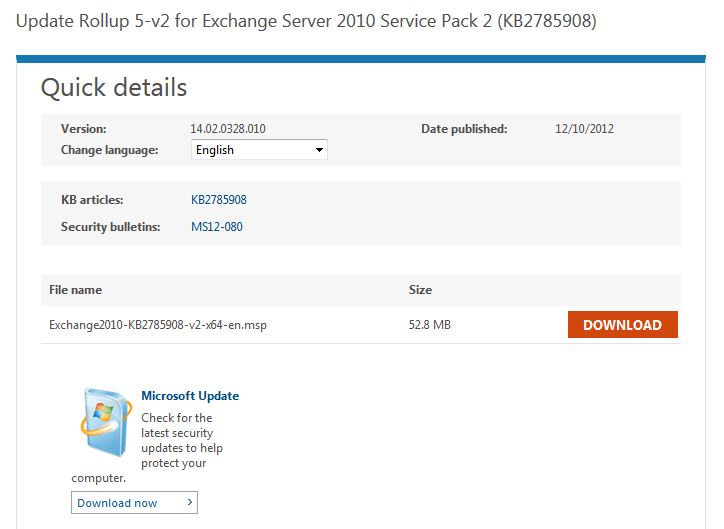
Task: Click the KB articles label
Action: [x=92, y=200]
